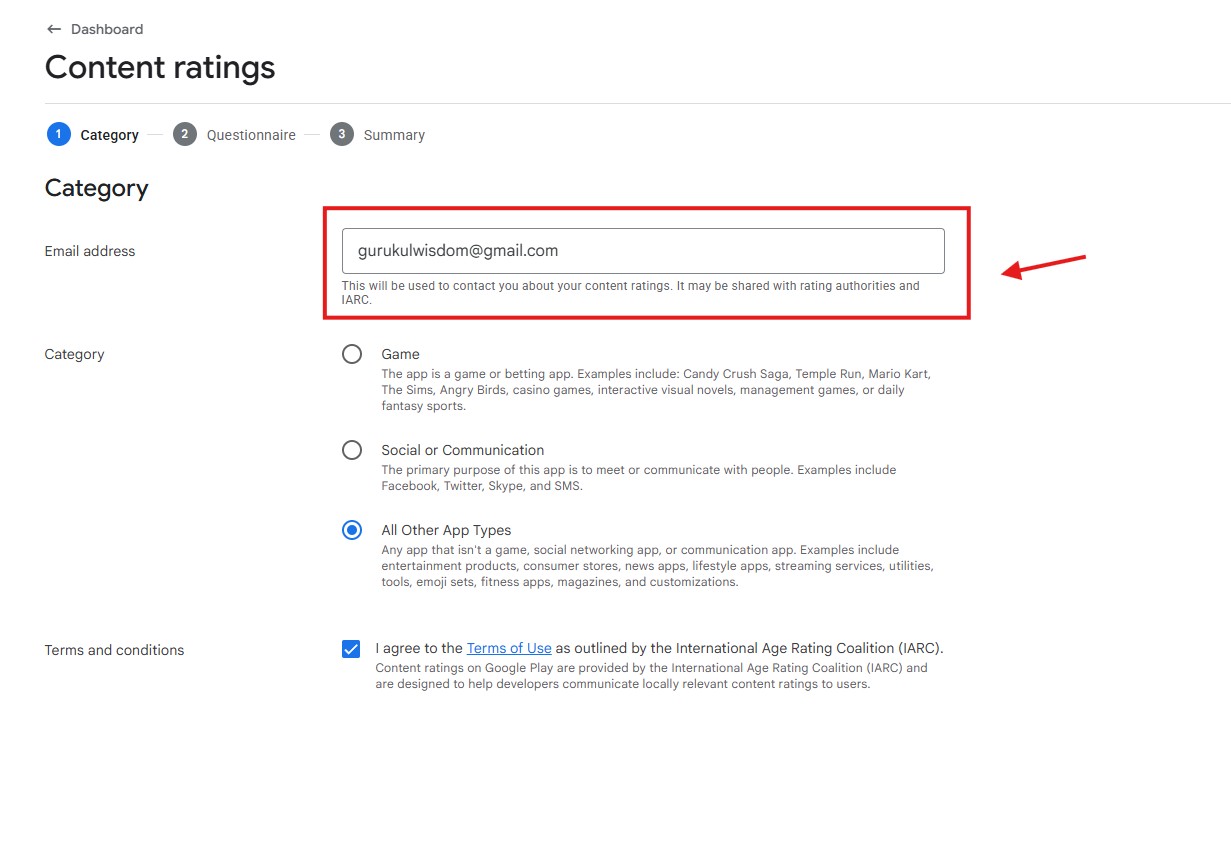Viewport: 1231px width, 845px height.
Task: Return to the Dashboard via text link
Action: pos(107,29)
